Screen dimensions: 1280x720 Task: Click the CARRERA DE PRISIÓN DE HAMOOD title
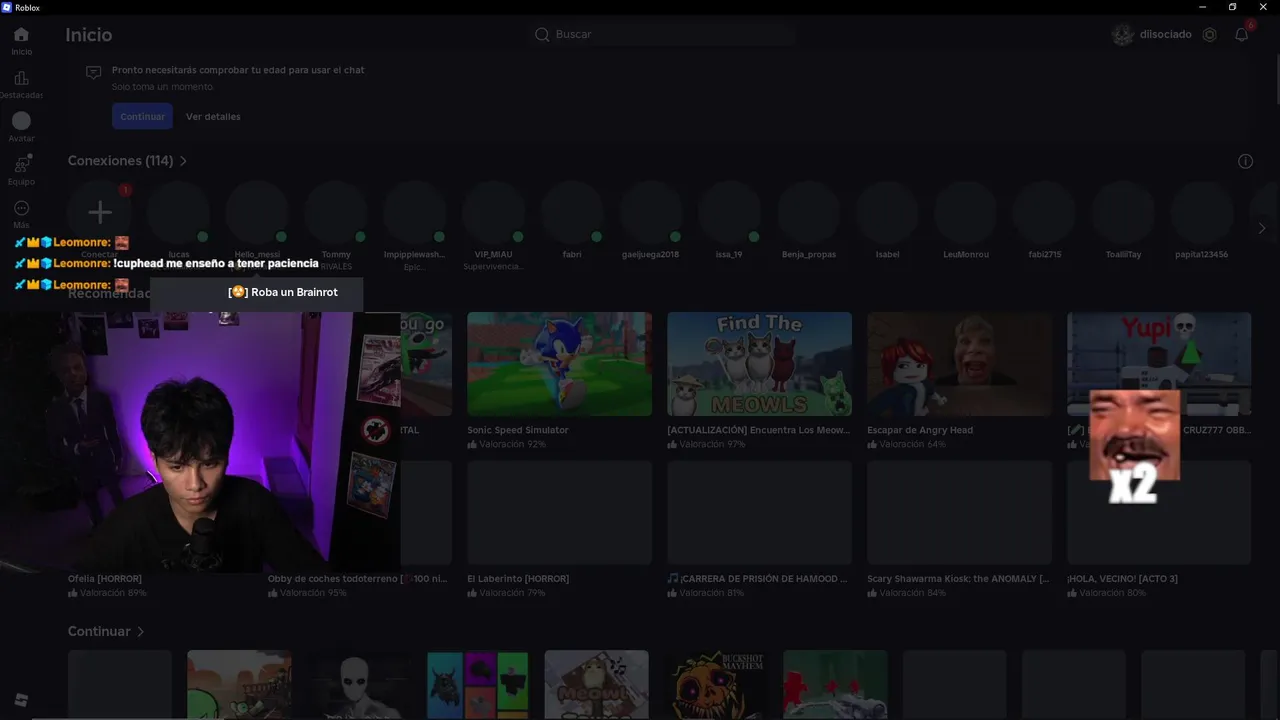point(757,579)
